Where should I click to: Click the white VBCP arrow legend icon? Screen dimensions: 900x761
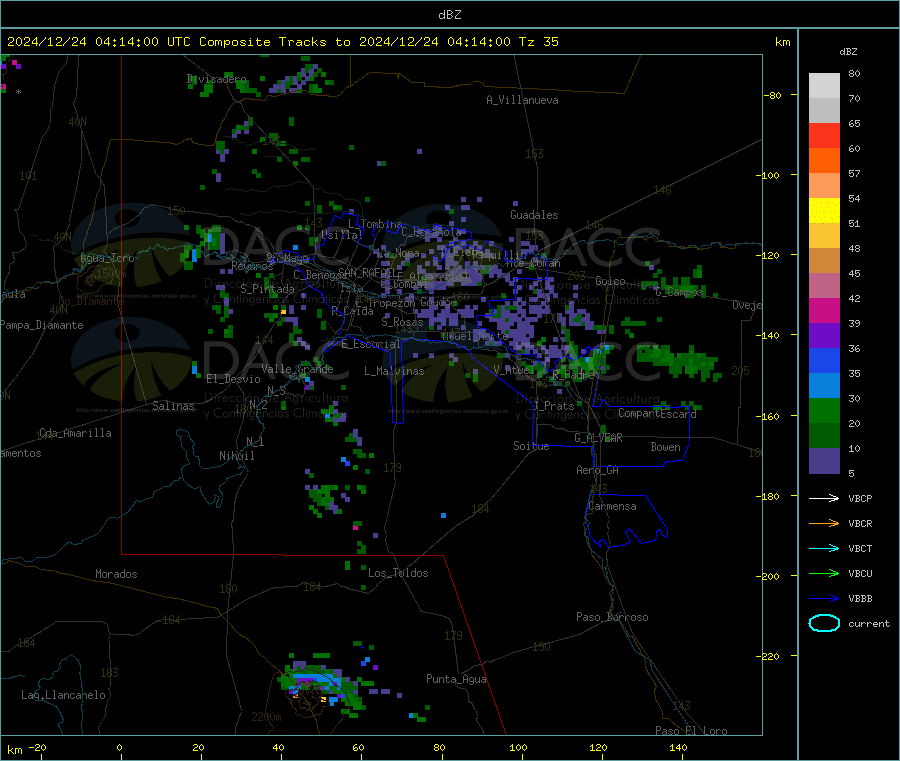click(824, 498)
